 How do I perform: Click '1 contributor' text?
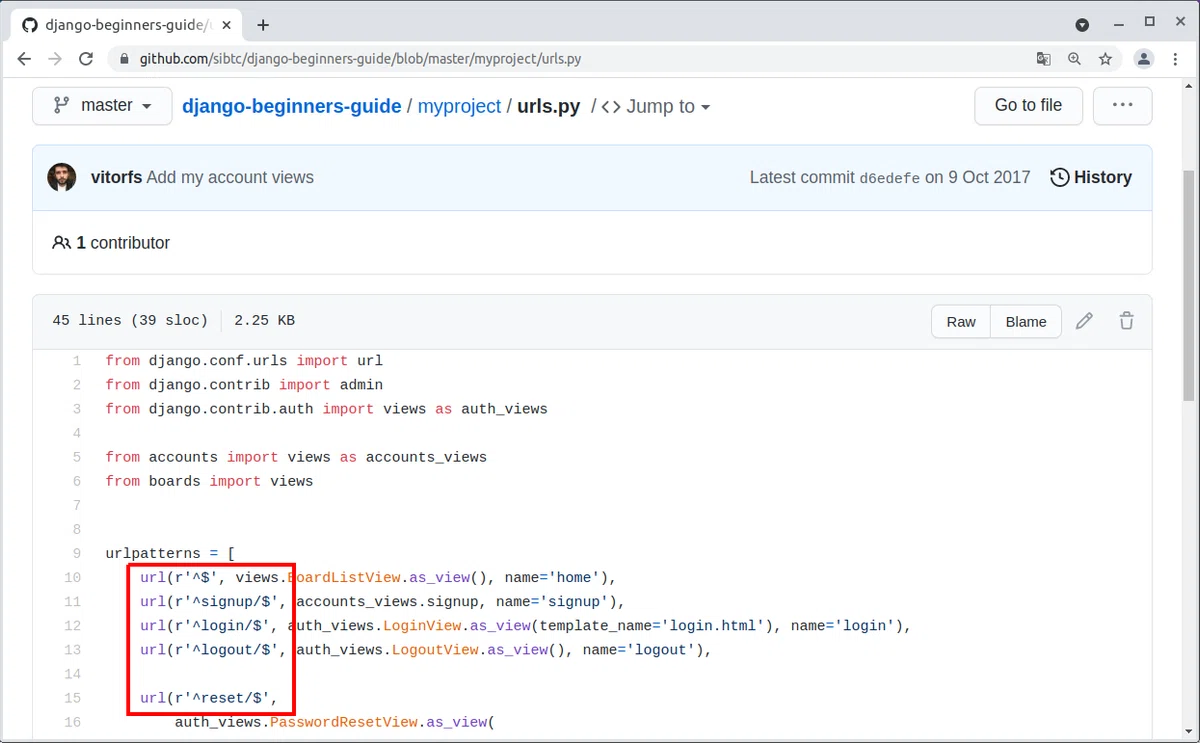[123, 243]
